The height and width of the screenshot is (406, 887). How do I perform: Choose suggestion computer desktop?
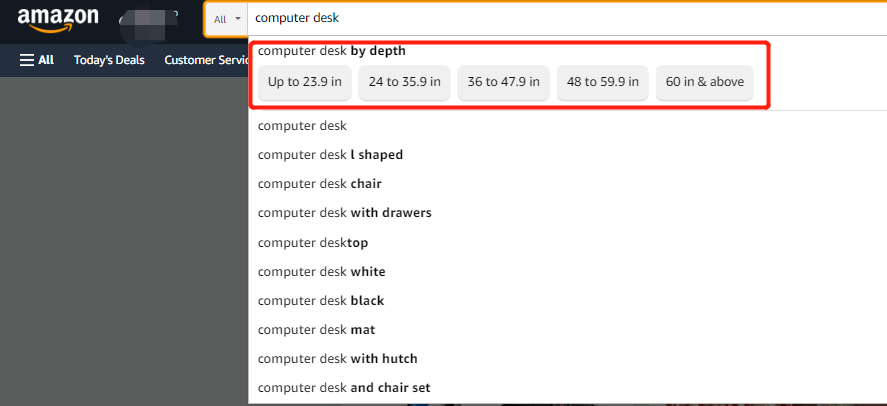coord(567,243)
